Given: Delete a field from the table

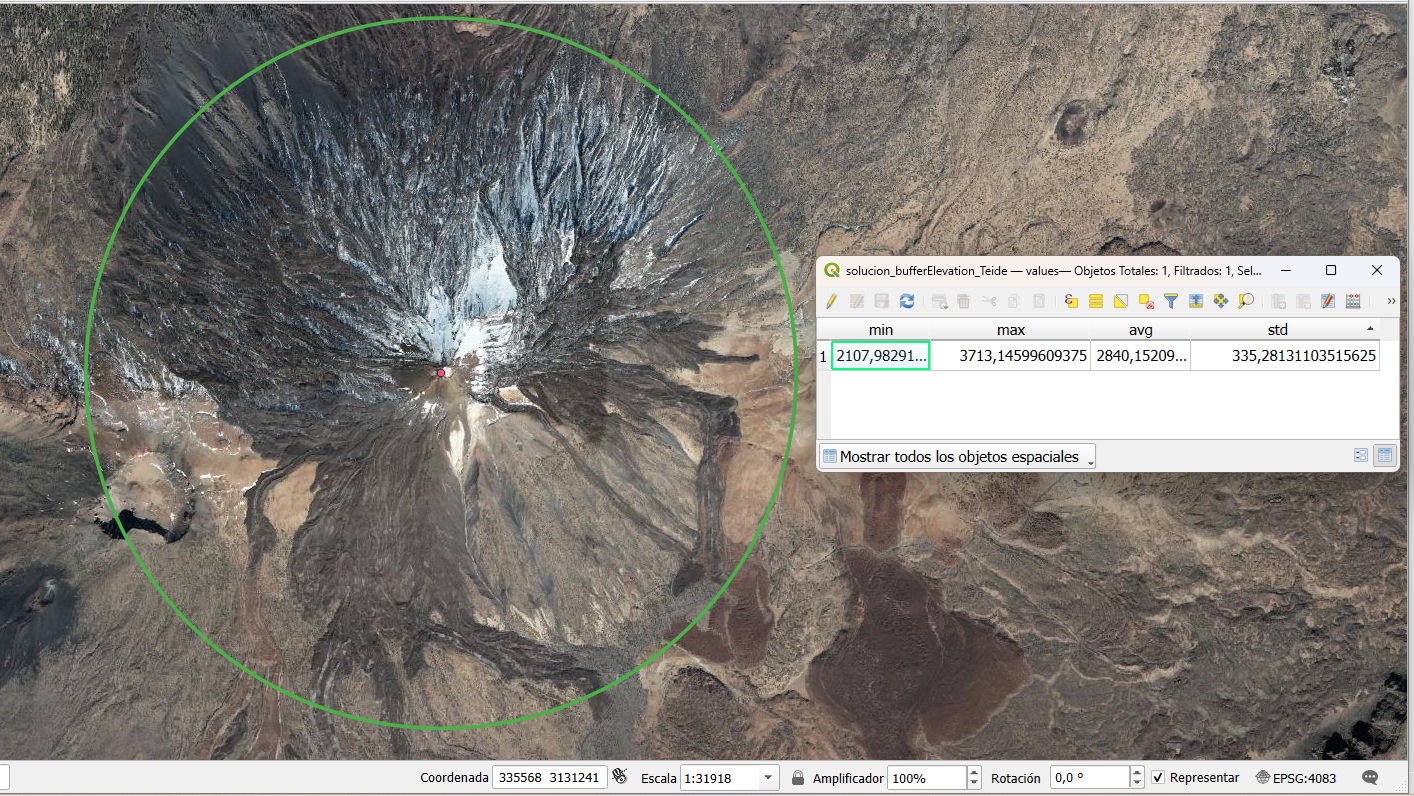Looking at the screenshot, I should click(x=1303, y=301).
